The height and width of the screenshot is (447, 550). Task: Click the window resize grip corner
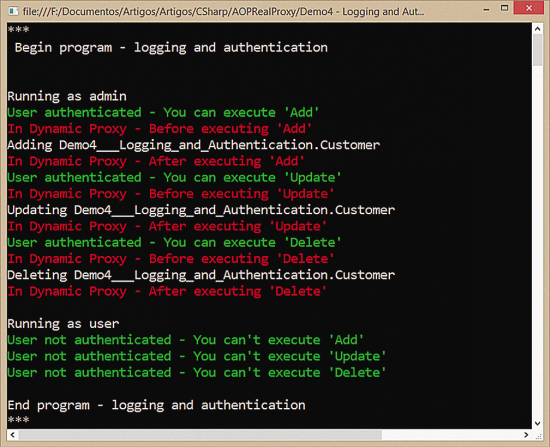(538, 435)
